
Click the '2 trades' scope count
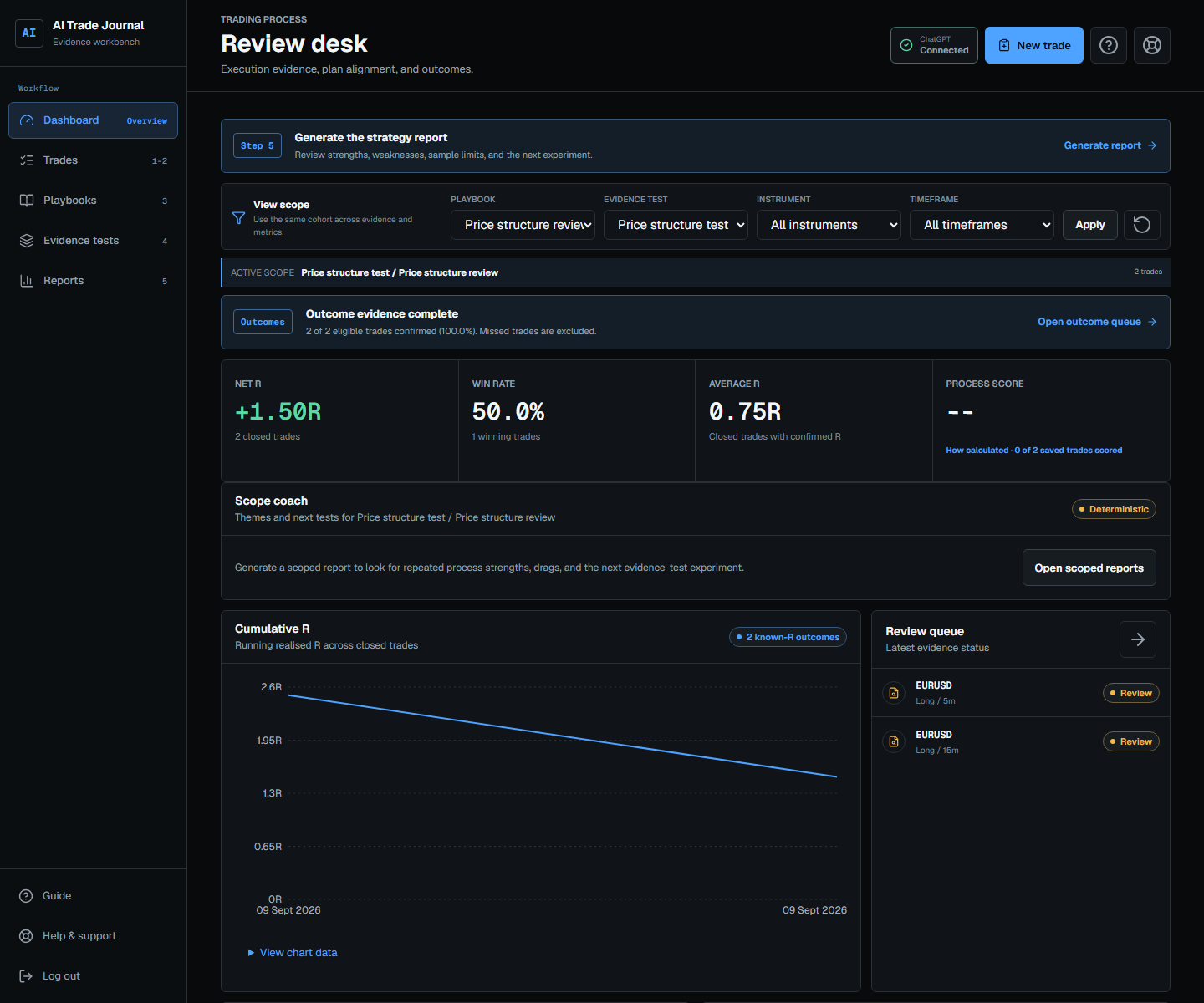(x=1148, y=272)
